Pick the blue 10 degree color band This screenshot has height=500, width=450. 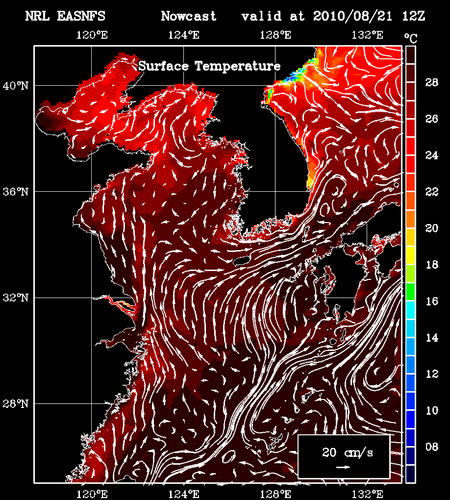click(410, 401)
